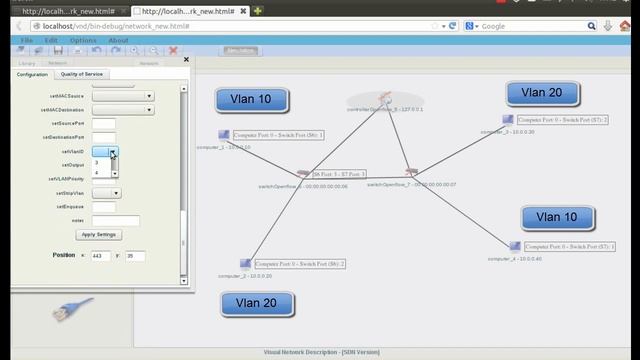This screenshot has width=640, height=360.
Task: Click the setEnqueue input field
Action: point(104,207)
